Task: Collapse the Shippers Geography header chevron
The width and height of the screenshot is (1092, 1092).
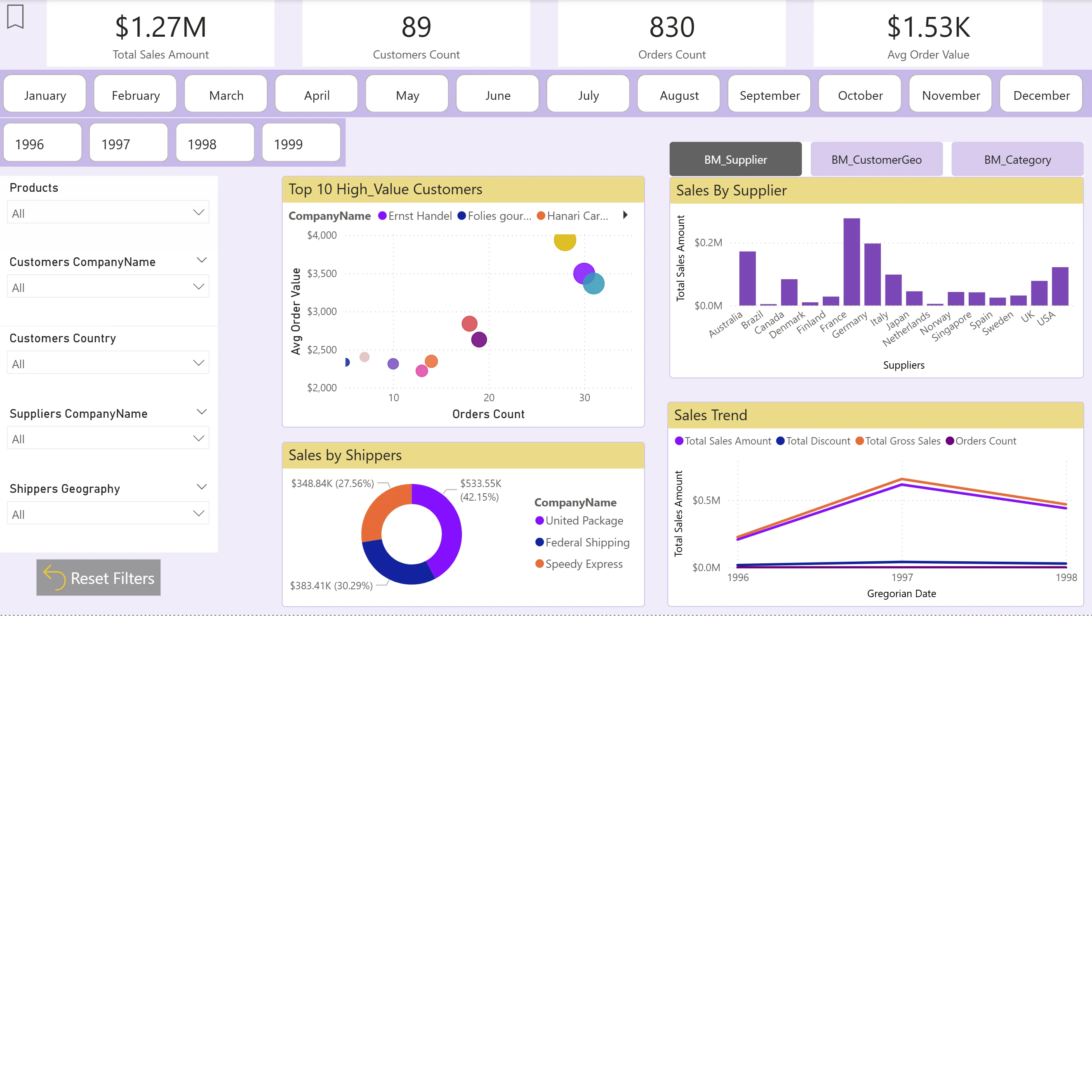Action: 202,487
